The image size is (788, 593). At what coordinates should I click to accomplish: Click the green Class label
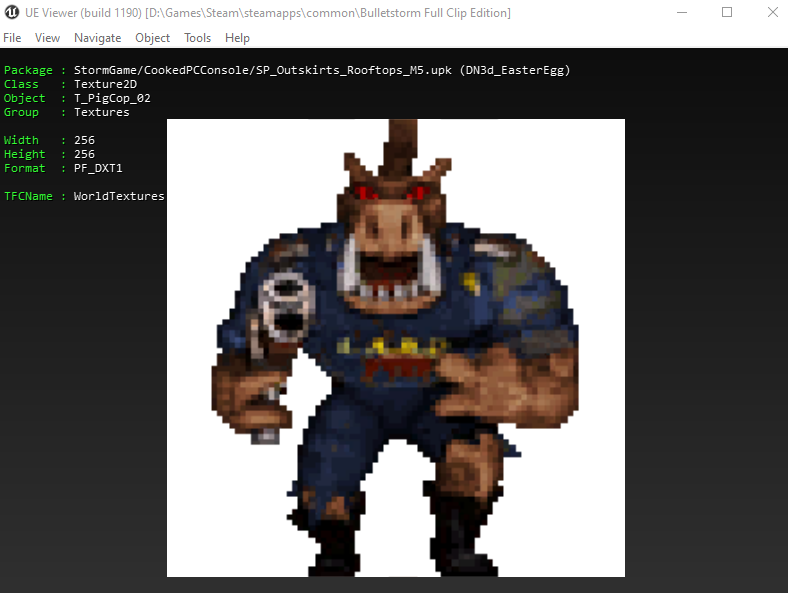tap(21, 84)
